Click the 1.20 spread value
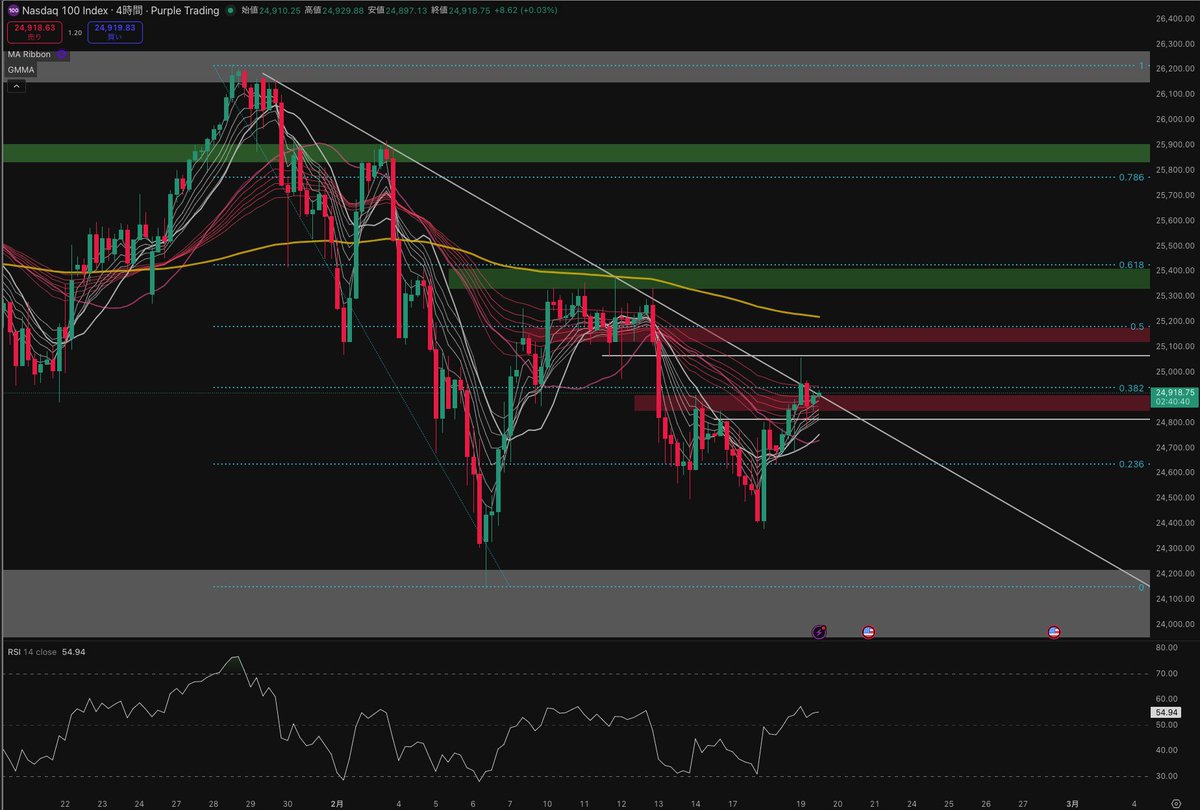Image resolution: width=1200 pixels, height=810 pixels. click(x=75, y=32)
